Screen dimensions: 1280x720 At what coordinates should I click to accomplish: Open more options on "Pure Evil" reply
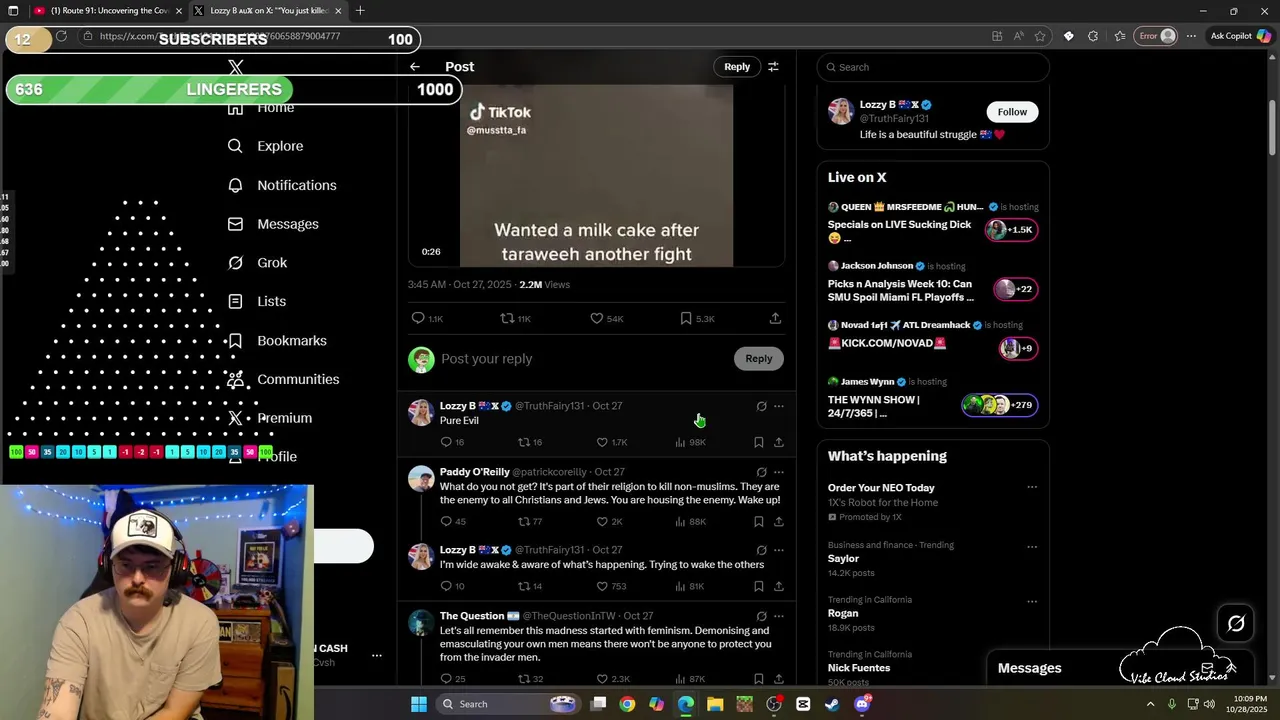[779, 406]
